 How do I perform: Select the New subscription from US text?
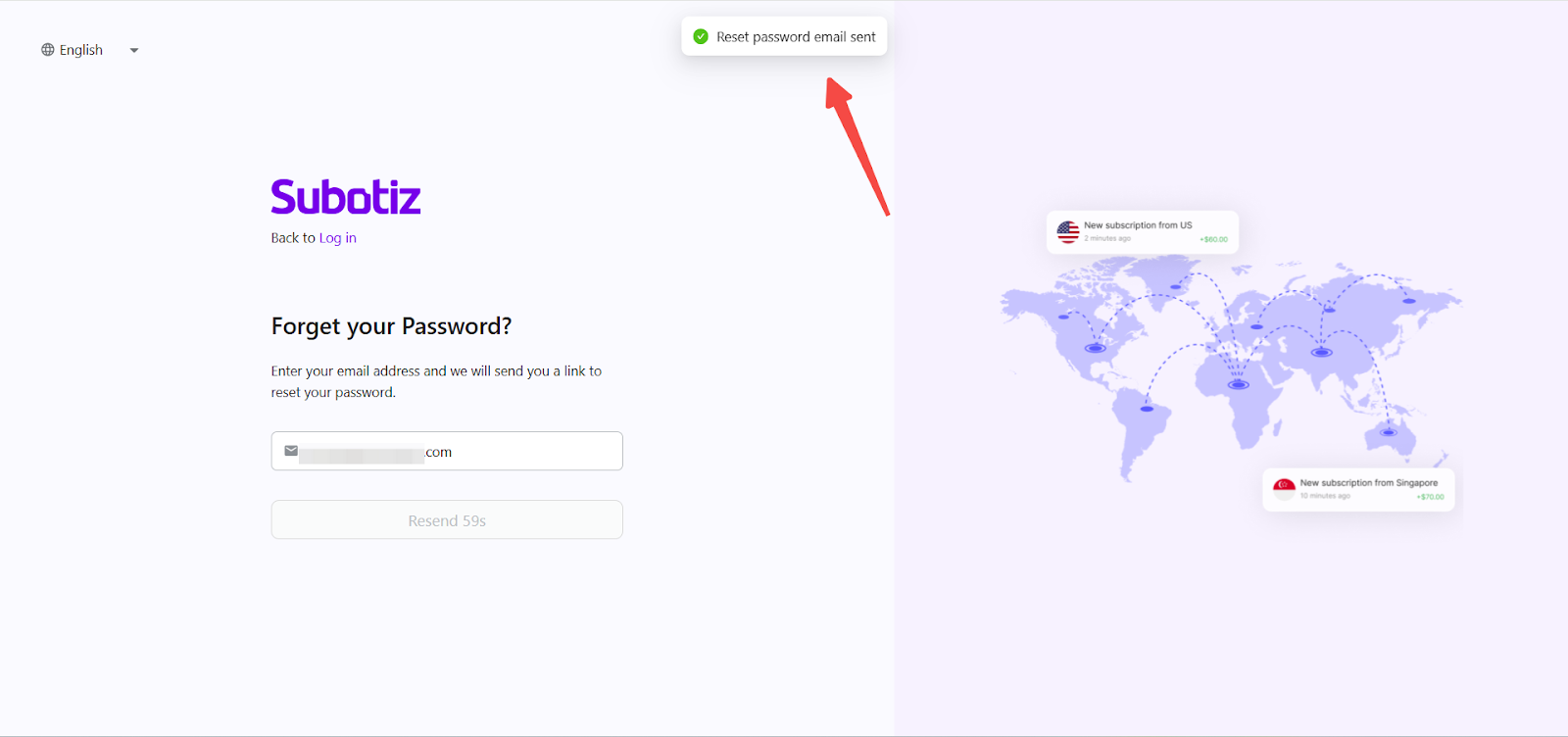click(1138, 225)
